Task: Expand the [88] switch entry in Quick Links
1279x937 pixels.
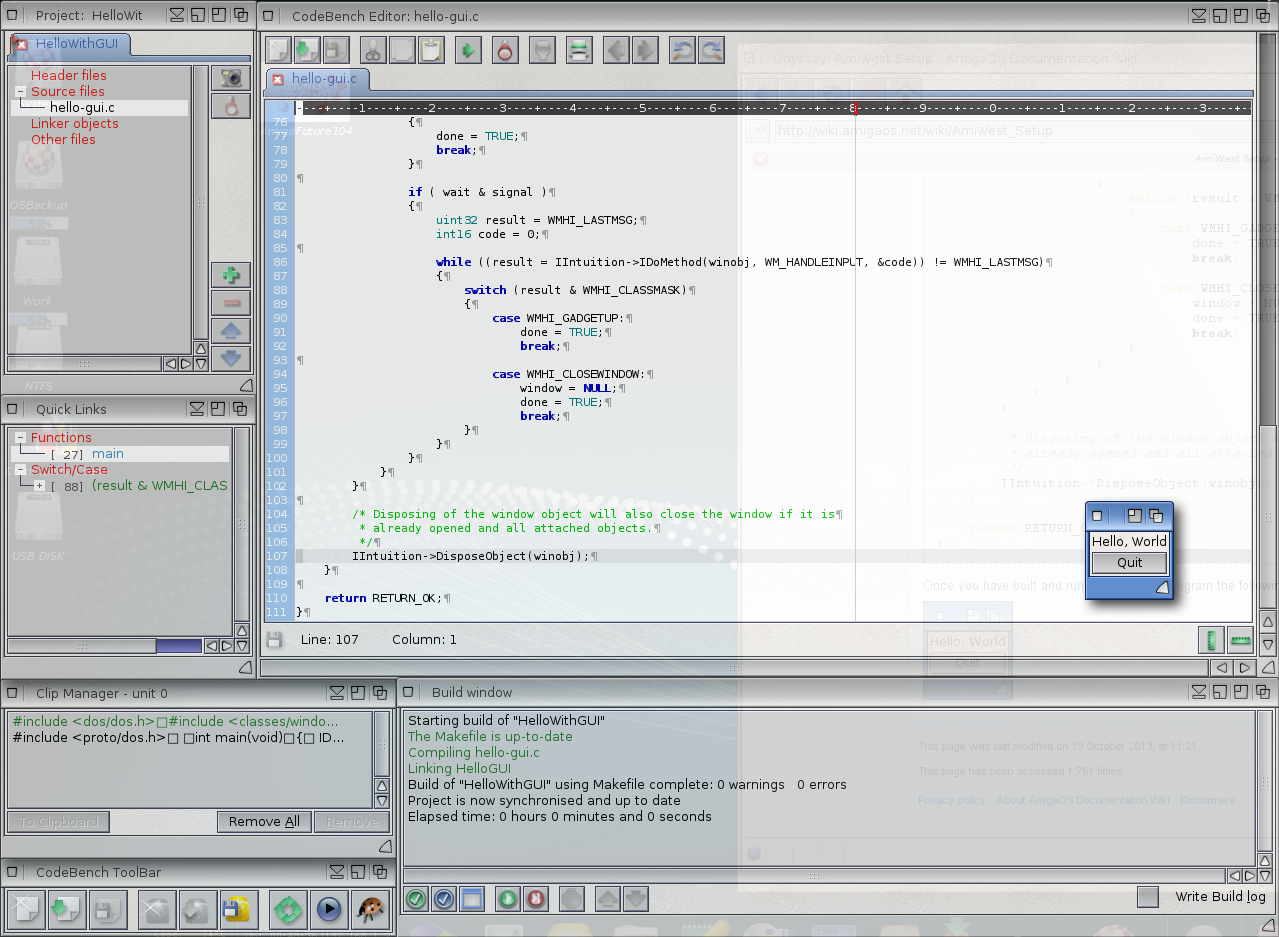Action: click(39, 485)
